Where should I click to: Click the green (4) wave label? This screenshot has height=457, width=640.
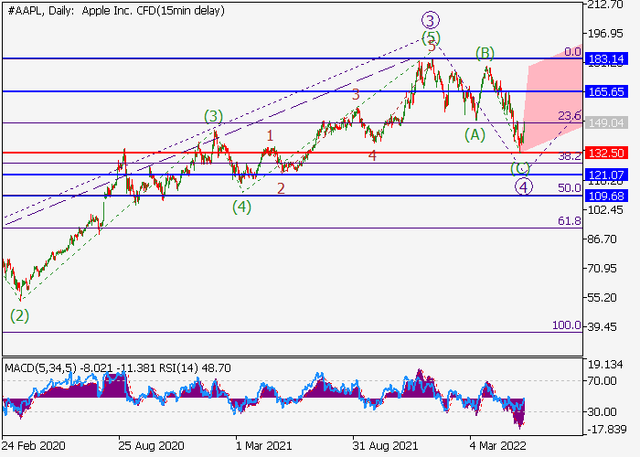(242, 207)
